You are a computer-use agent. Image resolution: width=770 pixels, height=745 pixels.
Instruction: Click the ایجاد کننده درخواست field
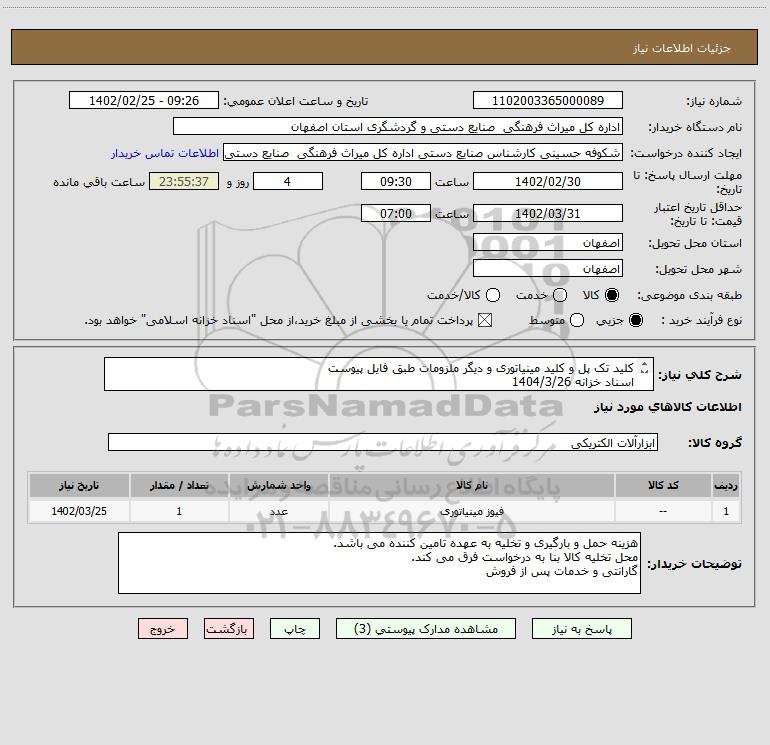[x=423, y=152]
